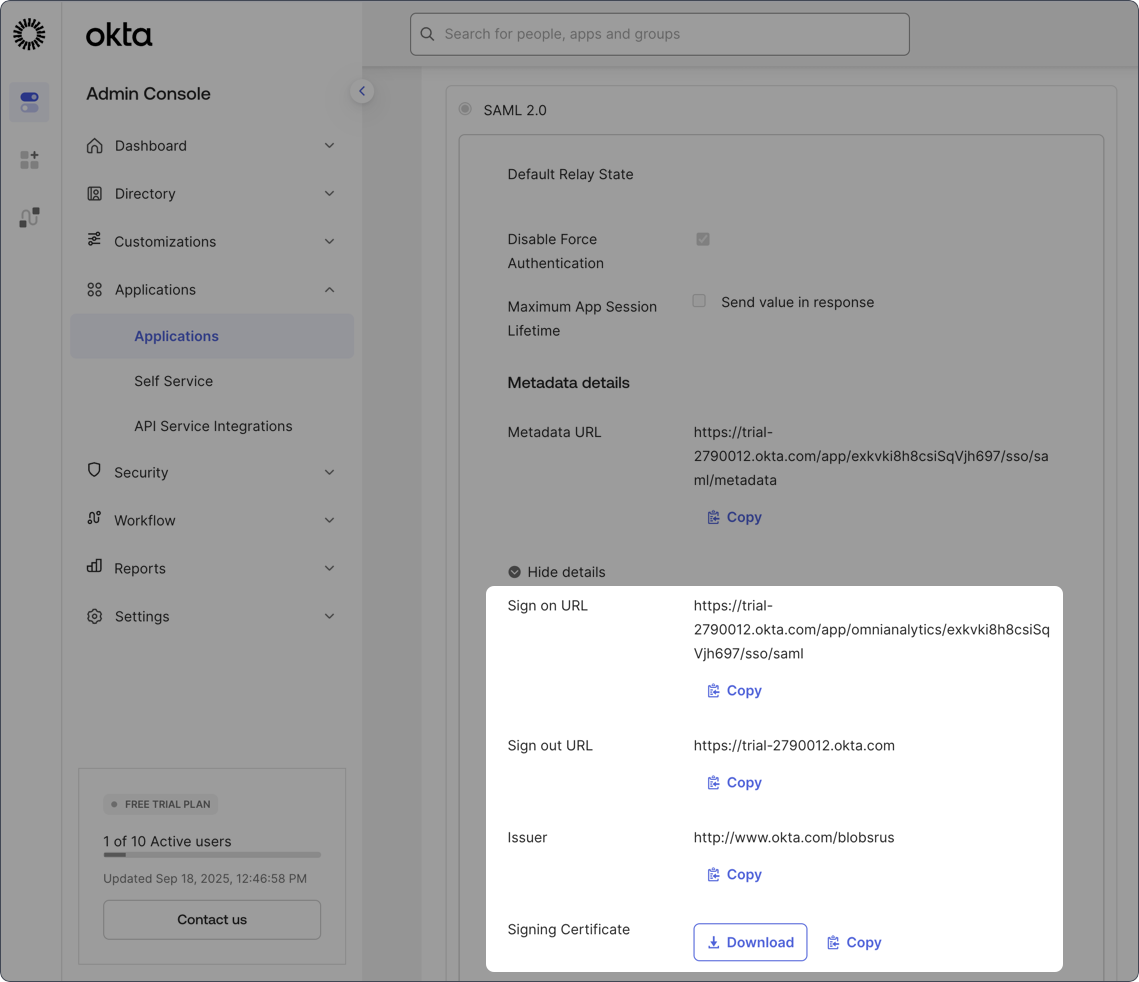Viewport: 1139px width, 982px height.
Task: Select the SAML 2.0 radio button
Action: 465,109
